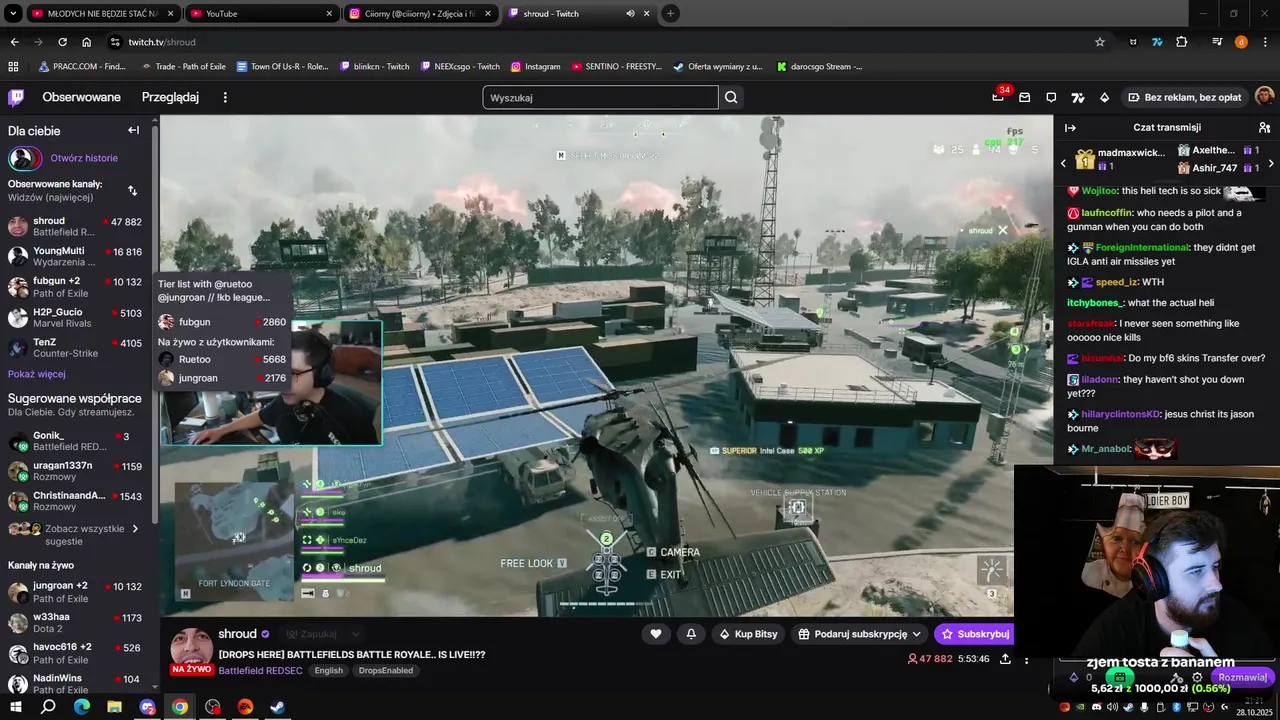Show next gift leaderboard entry
The image size is (1280, 720).
[1271, 163]
